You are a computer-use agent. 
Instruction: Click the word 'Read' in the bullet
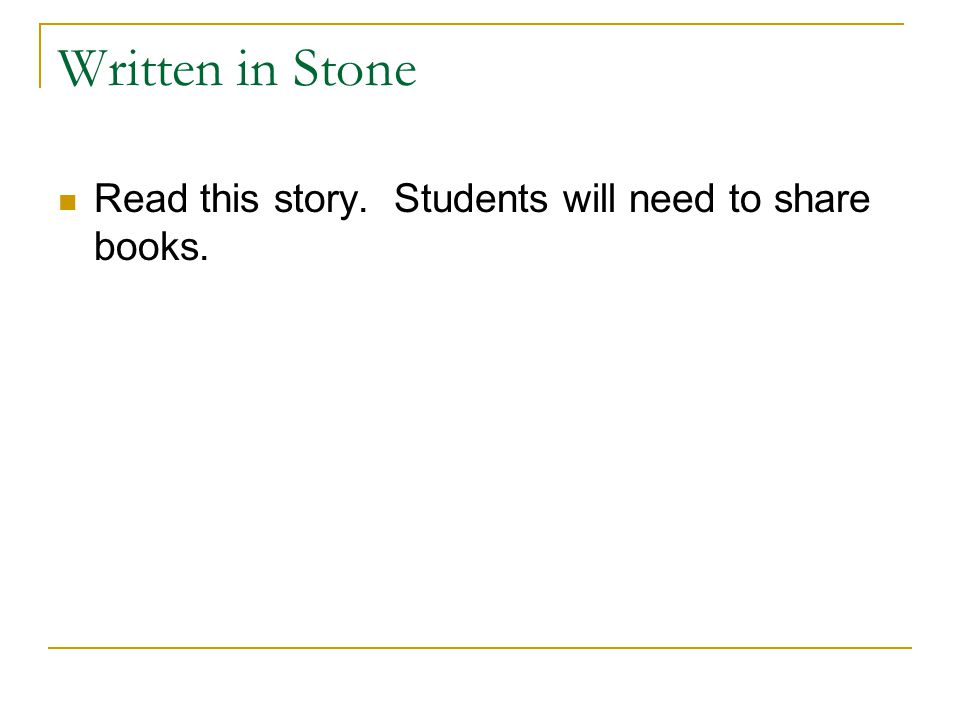[x=140, y=199]
